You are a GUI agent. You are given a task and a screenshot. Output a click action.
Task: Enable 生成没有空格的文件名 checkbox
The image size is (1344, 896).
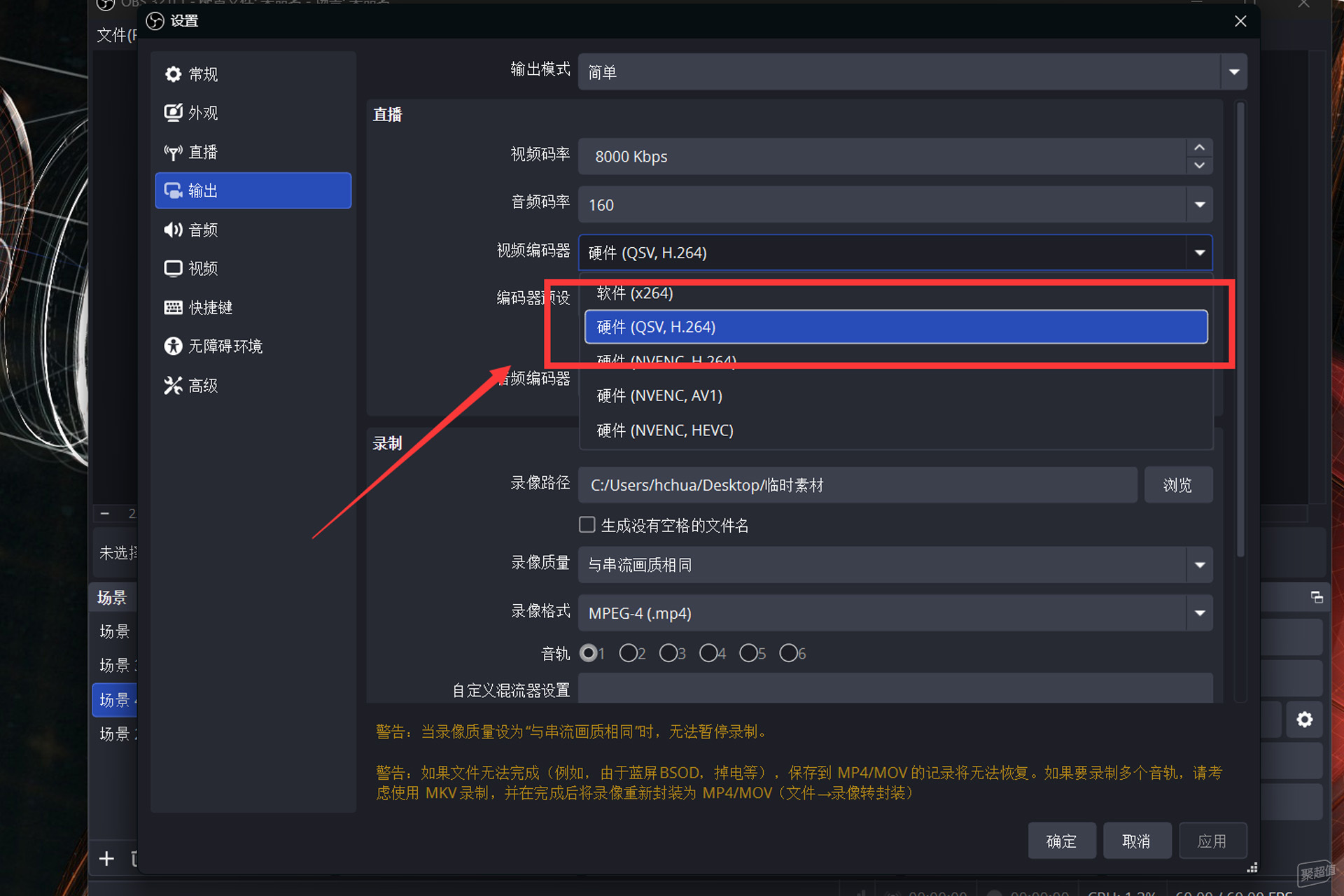pos(587,525)
